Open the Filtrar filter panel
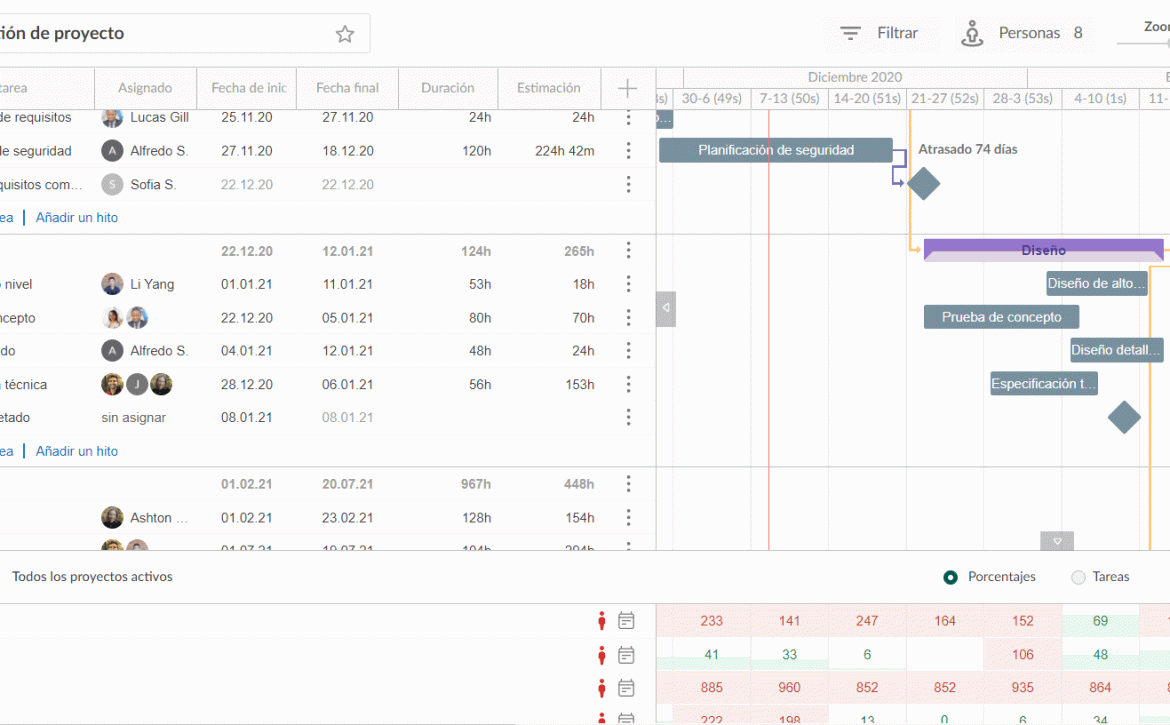Viewport: 1170px width, 725px height. pos(879,33)
